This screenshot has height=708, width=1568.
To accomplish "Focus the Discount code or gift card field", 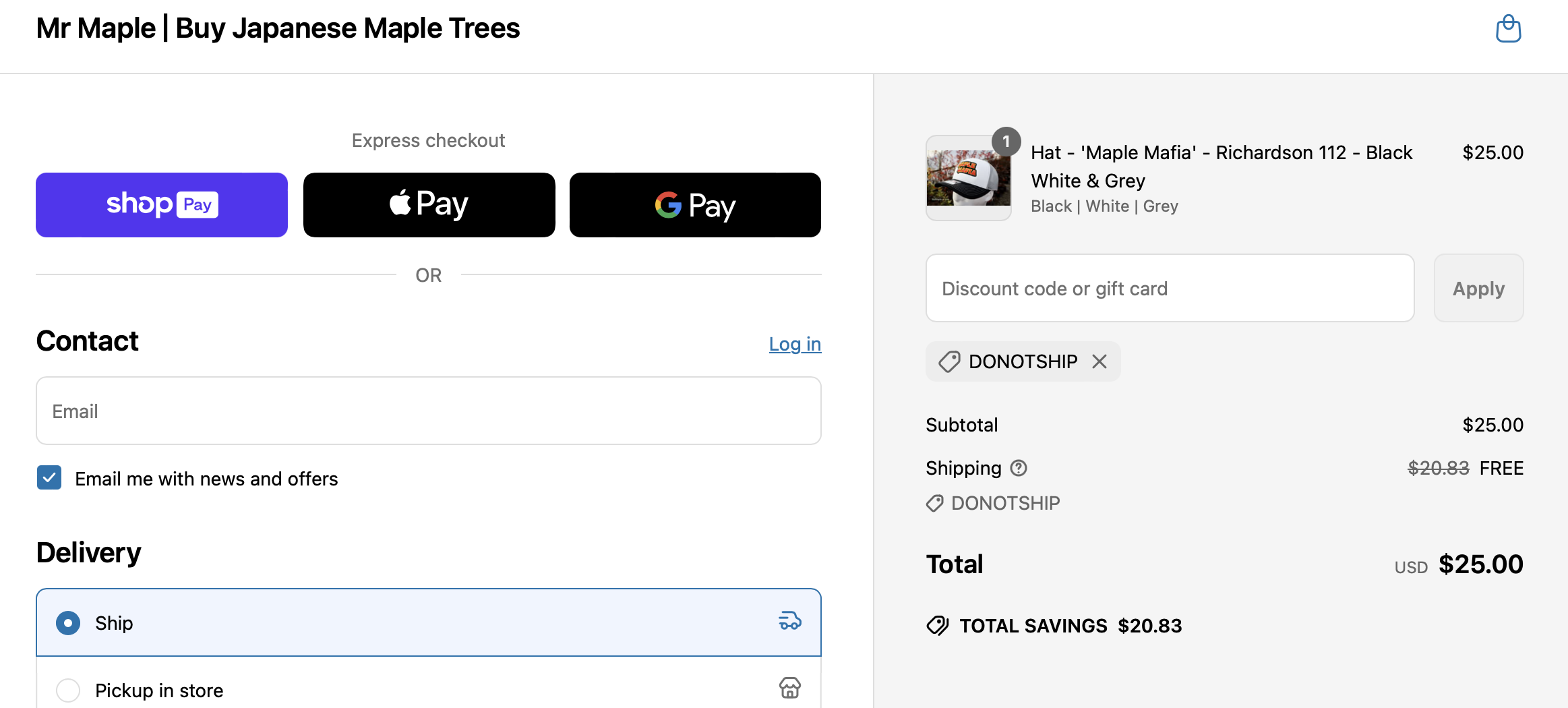I will coord(1170,288).
